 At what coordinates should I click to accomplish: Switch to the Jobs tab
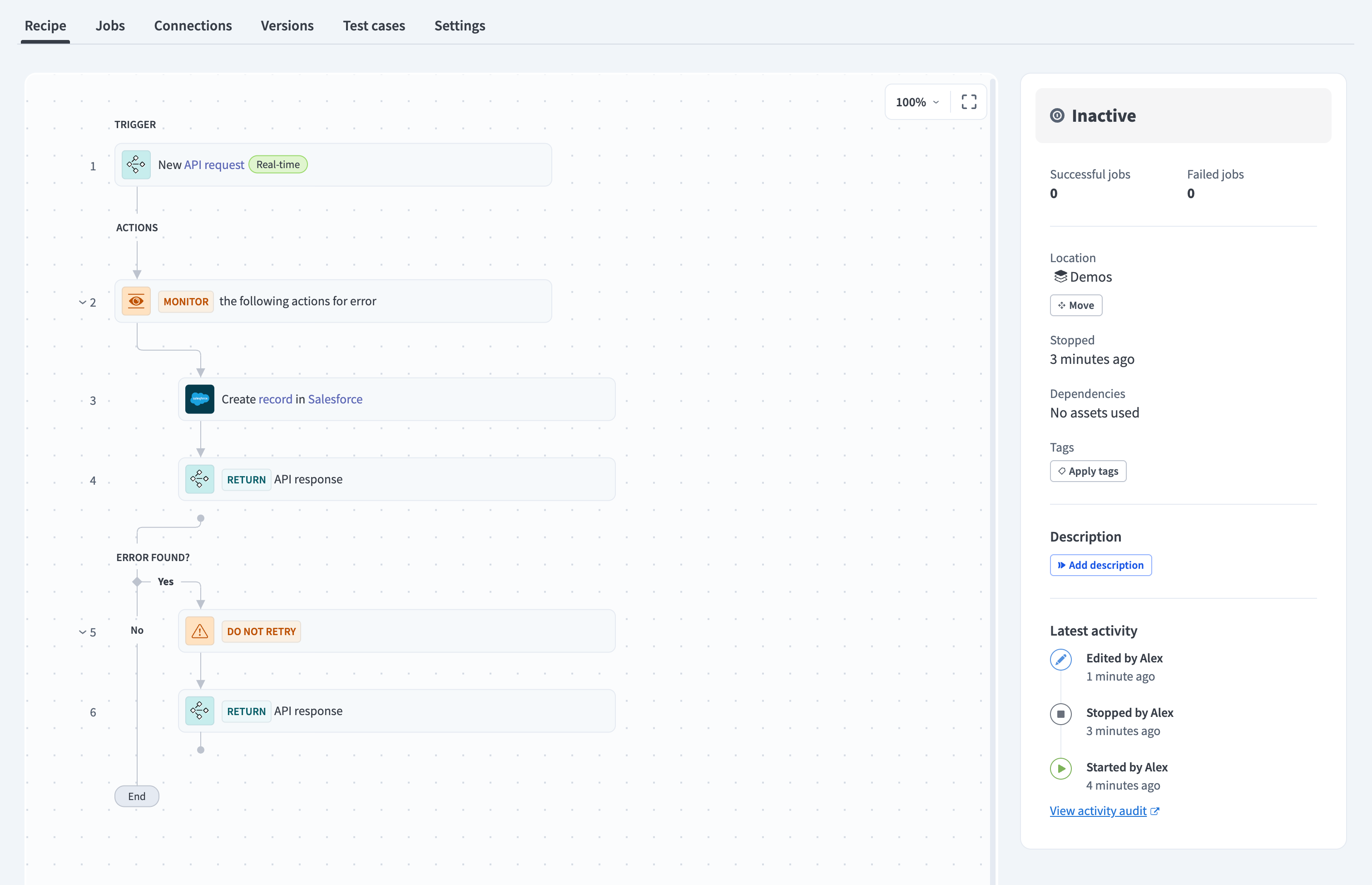[110, 26]
